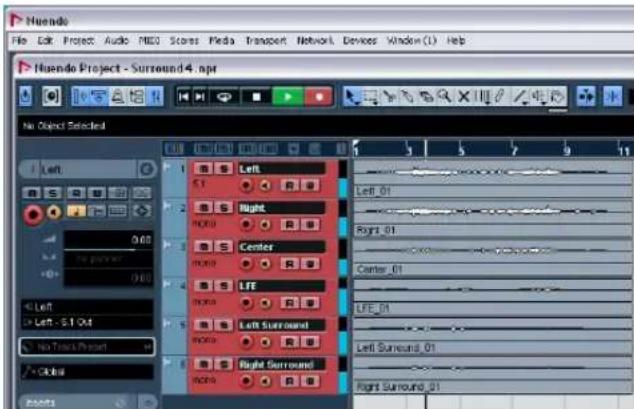Adjust the Inspector volume slider at 0.00

click(x=108, y=241)
